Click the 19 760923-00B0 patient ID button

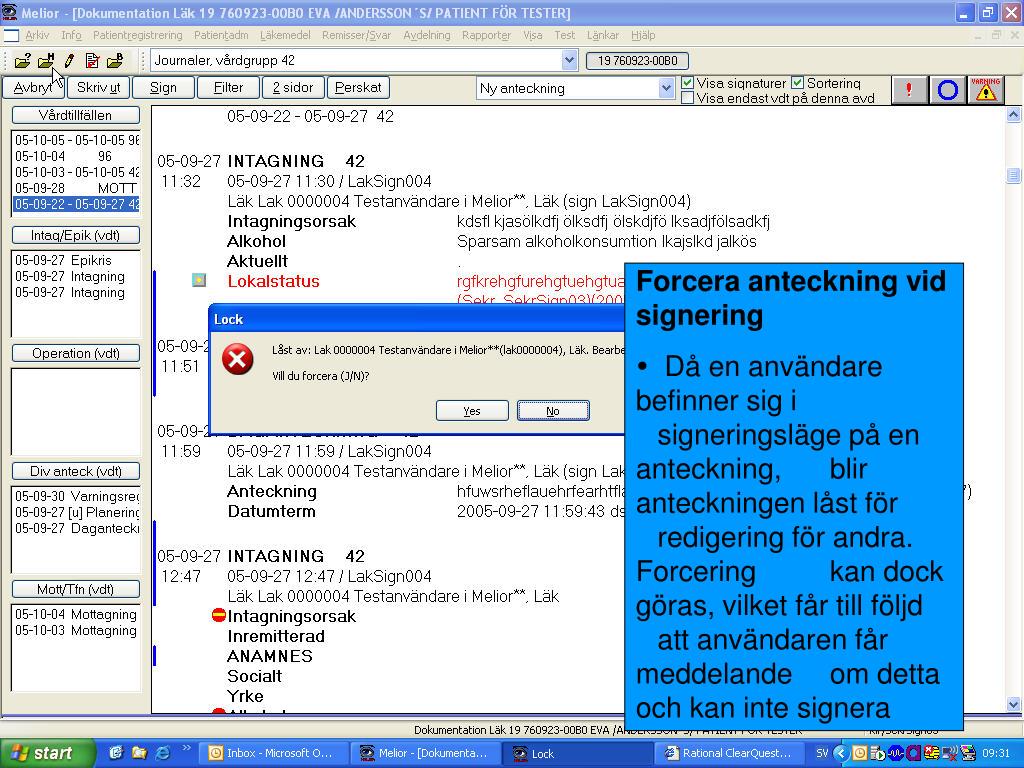point(637,61)
